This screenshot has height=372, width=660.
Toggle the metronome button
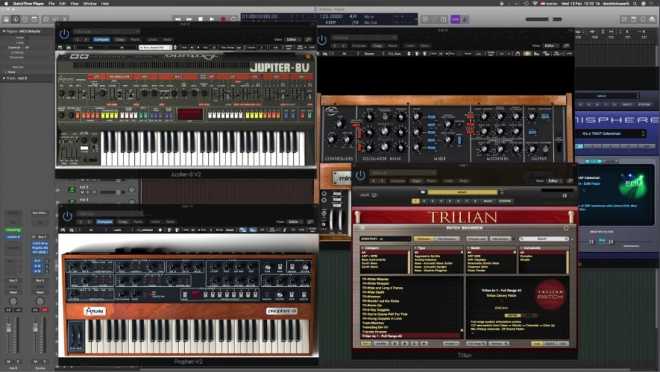(465, 19)
